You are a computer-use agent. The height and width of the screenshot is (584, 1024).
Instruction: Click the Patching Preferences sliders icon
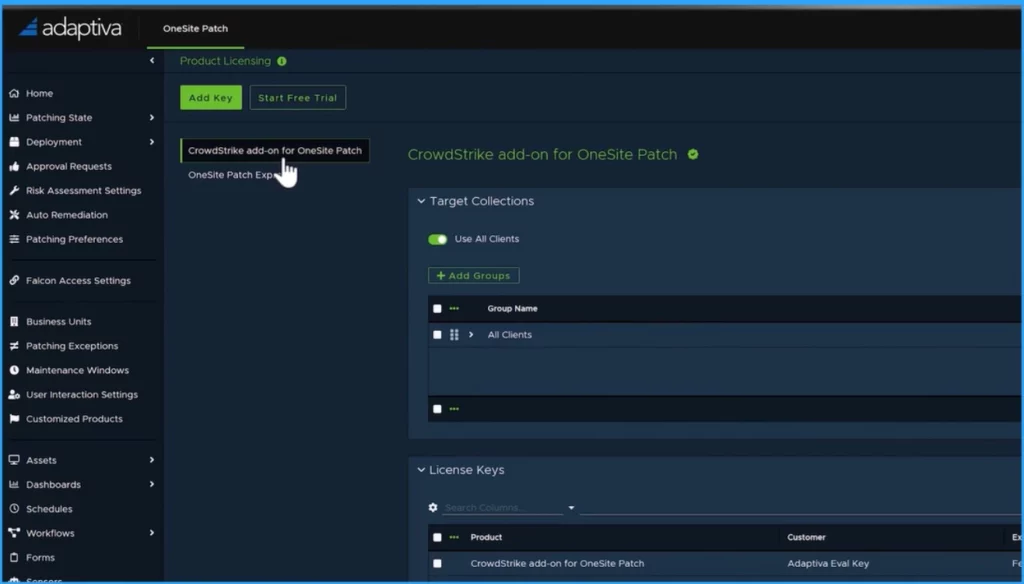pos(14,239)
